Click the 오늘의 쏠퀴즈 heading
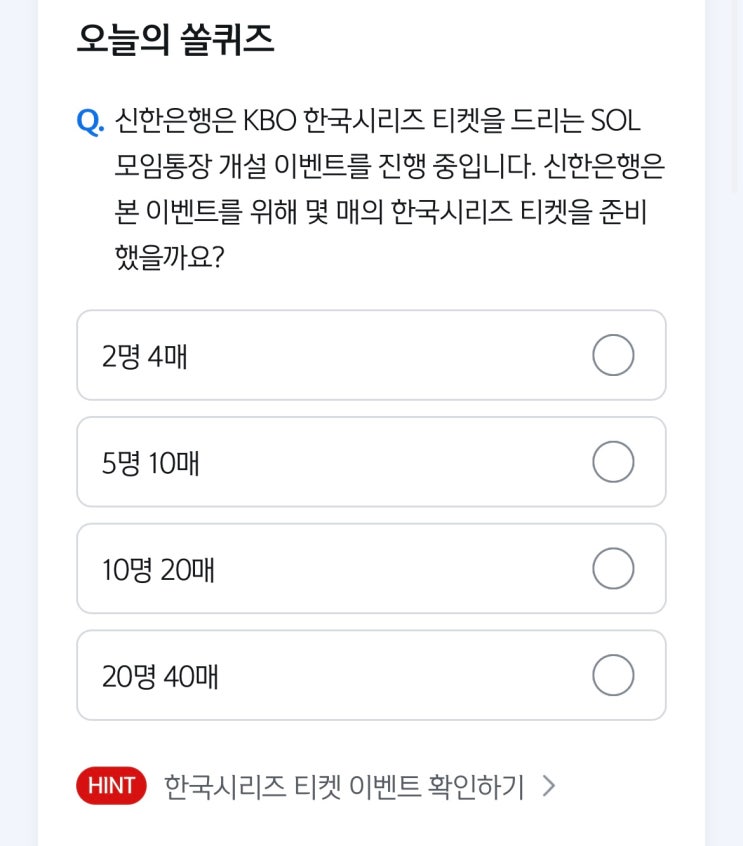 (175, 40)
